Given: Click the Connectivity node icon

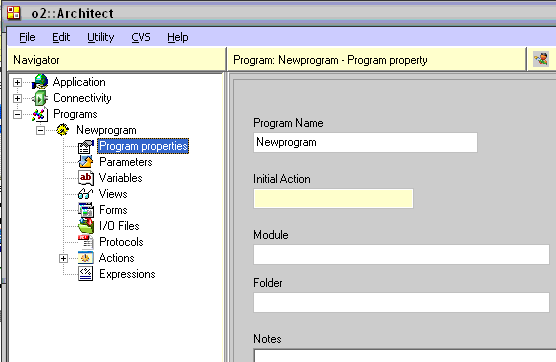Looking at the screenshot, I should click(x=40, y=98).
